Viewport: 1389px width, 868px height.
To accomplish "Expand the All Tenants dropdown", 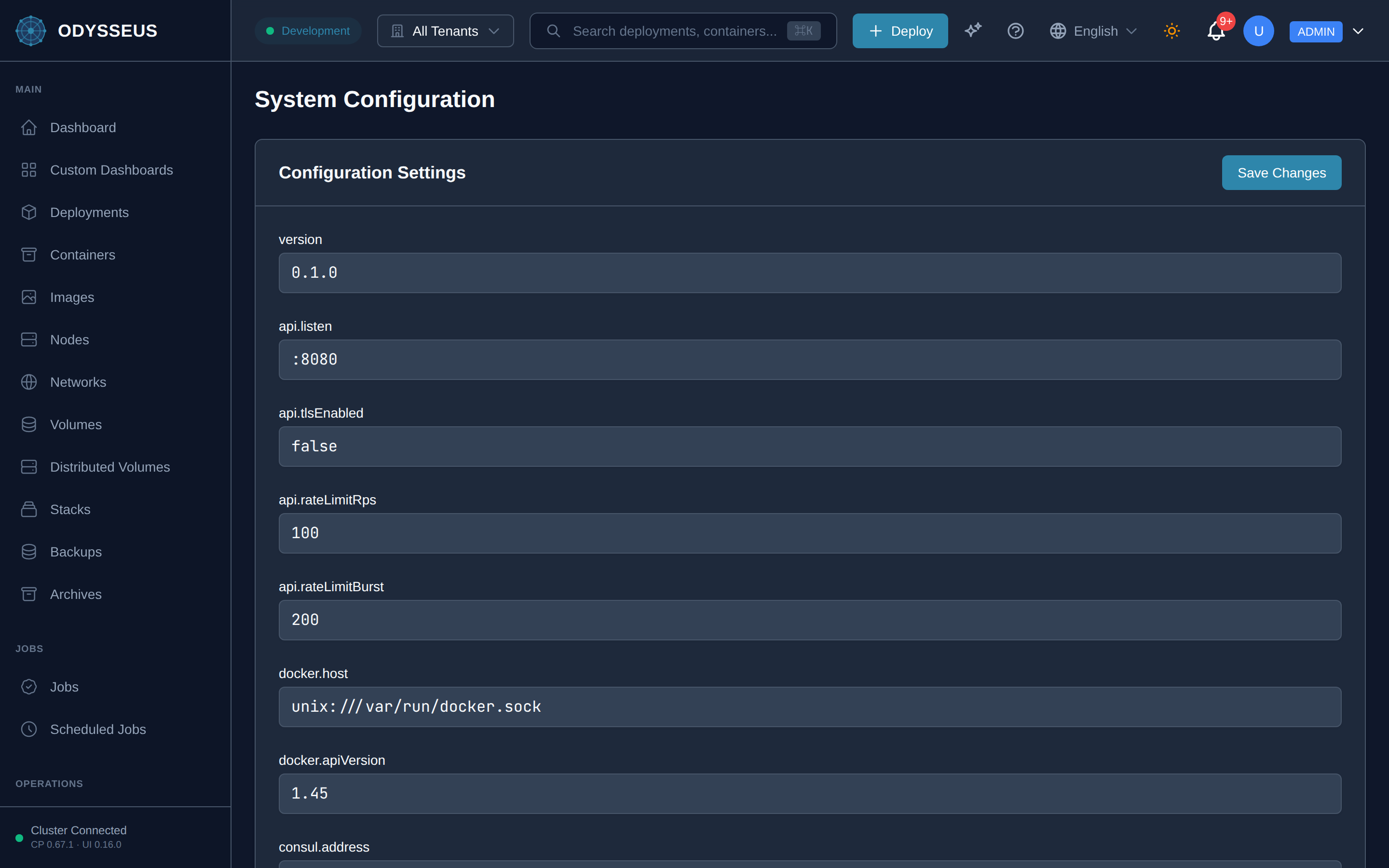I will pyautogui.click(x=446, y=31).
